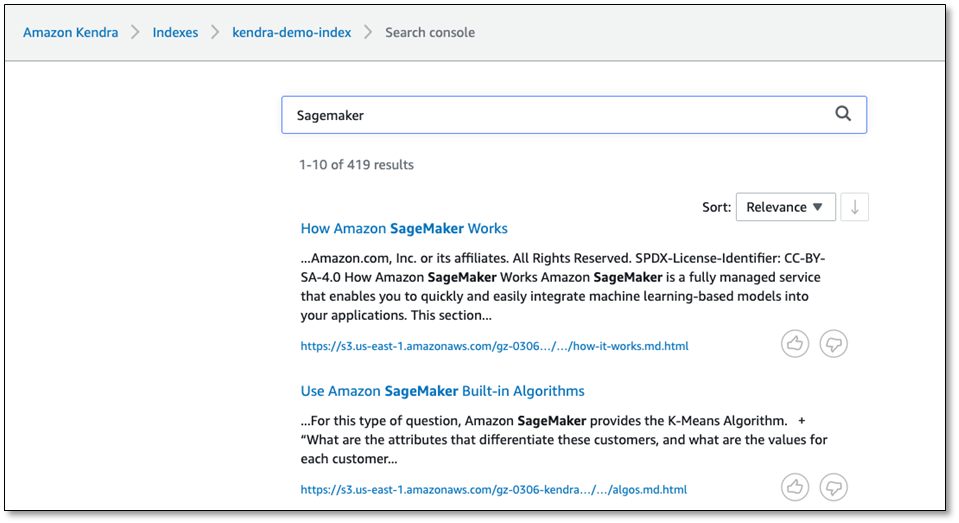Click the How Amazon SageMaker Works snippet text

pos(563,287)
